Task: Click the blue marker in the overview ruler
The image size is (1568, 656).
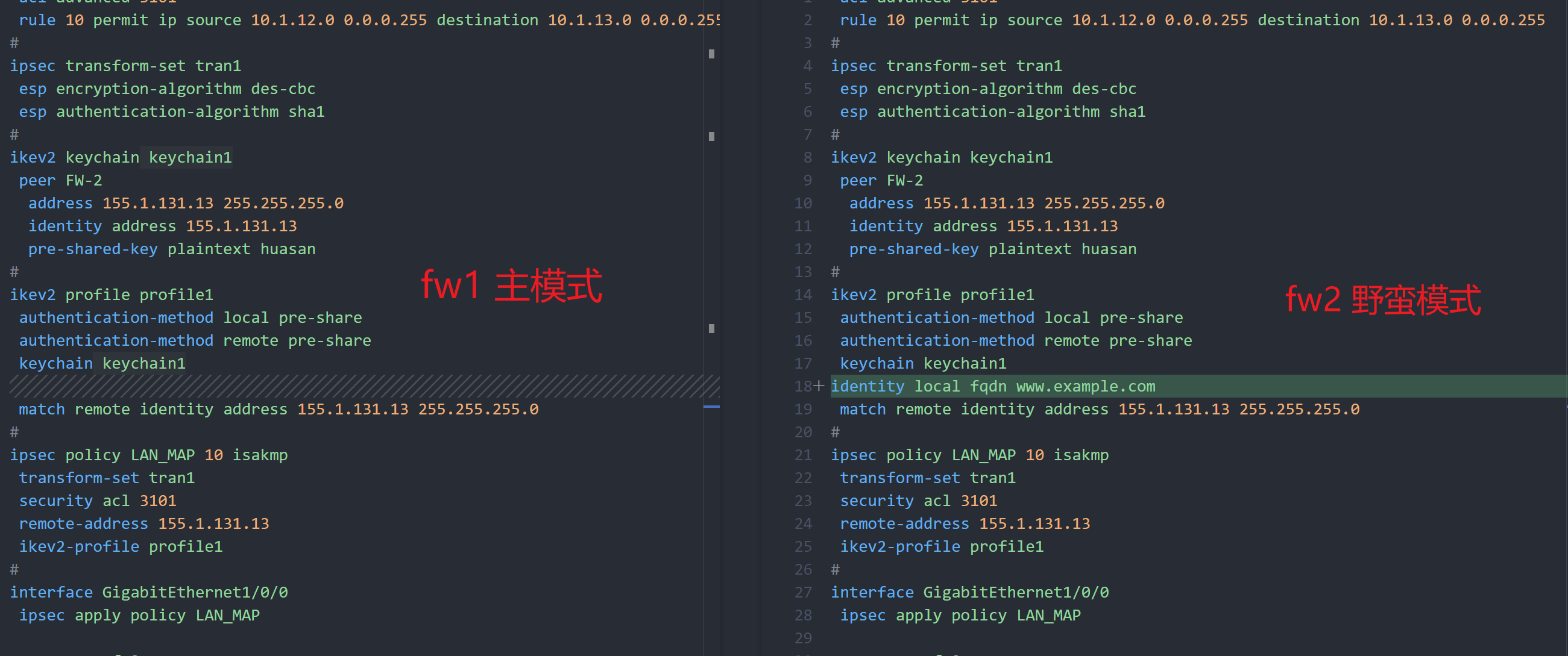Action: [711, 406]
